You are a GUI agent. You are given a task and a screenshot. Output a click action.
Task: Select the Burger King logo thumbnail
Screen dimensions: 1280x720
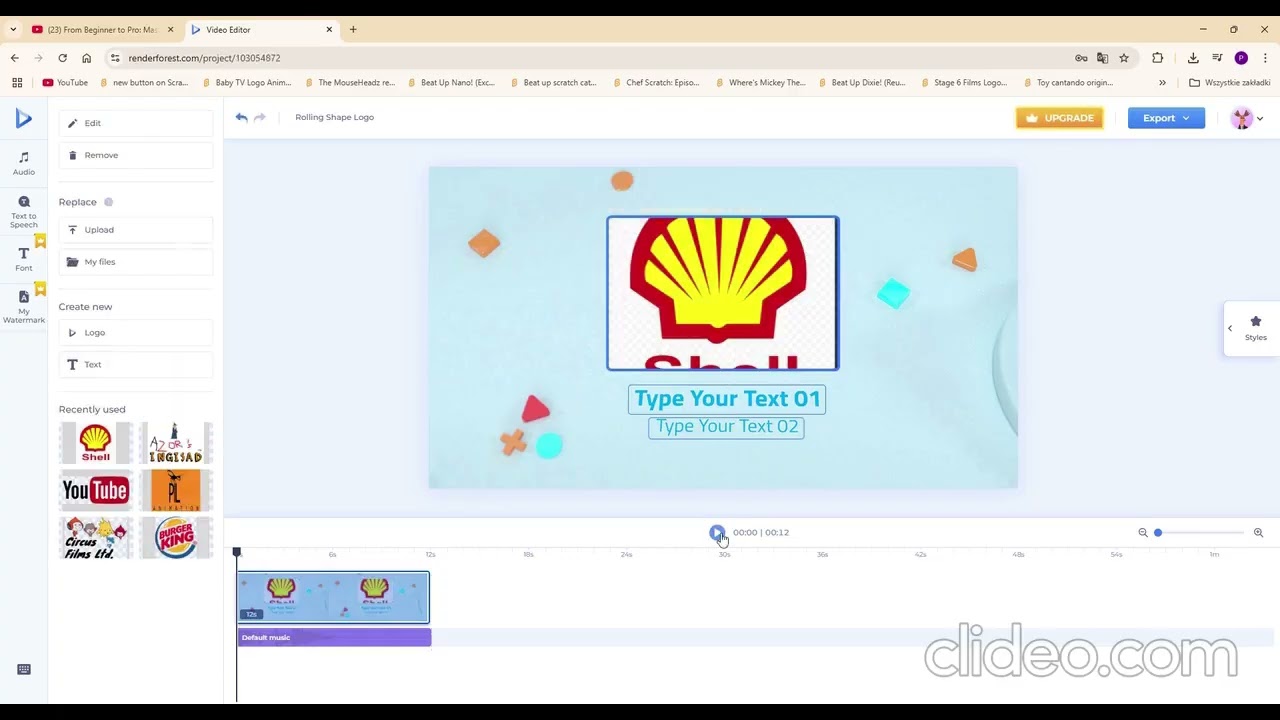point(176,538)
